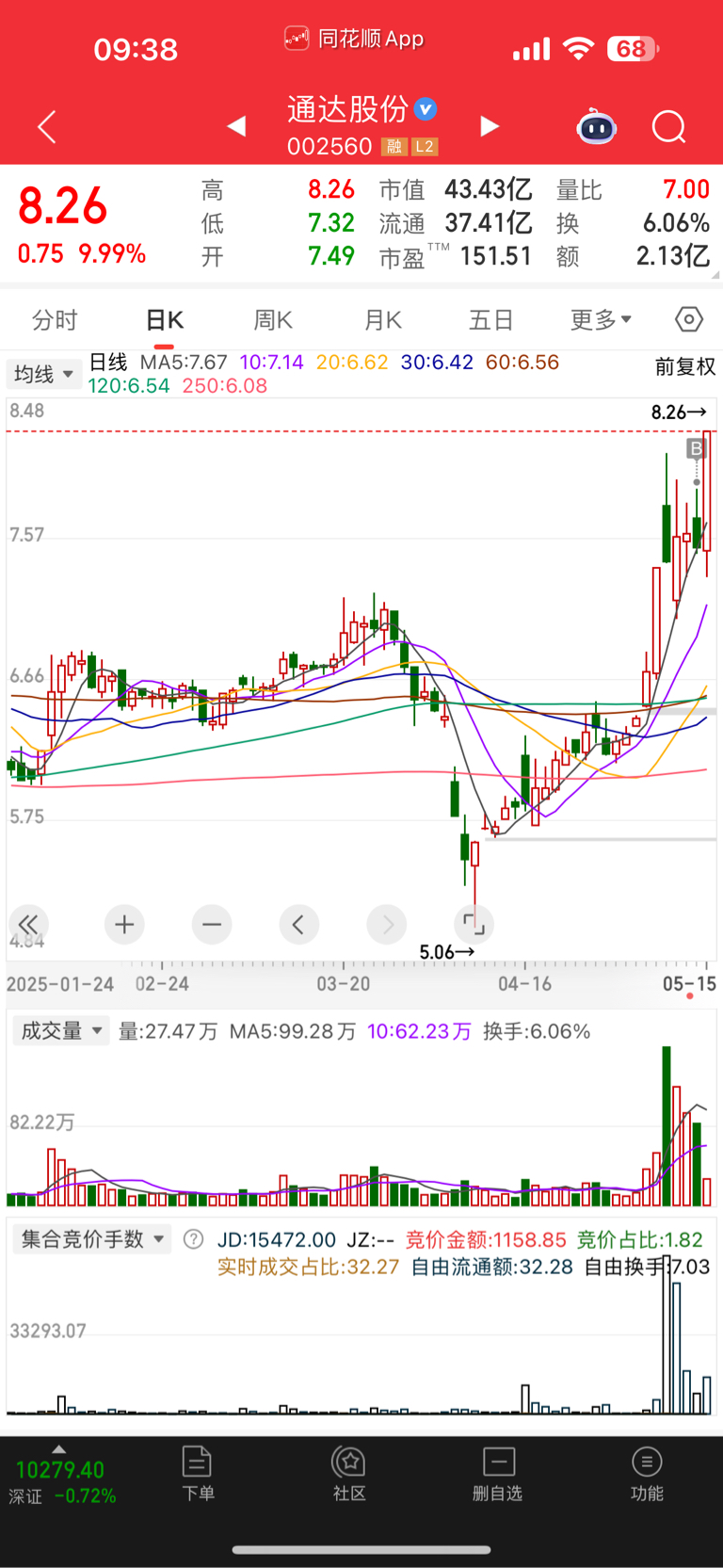Expand the quote details corner triangle

coord(715,275)
